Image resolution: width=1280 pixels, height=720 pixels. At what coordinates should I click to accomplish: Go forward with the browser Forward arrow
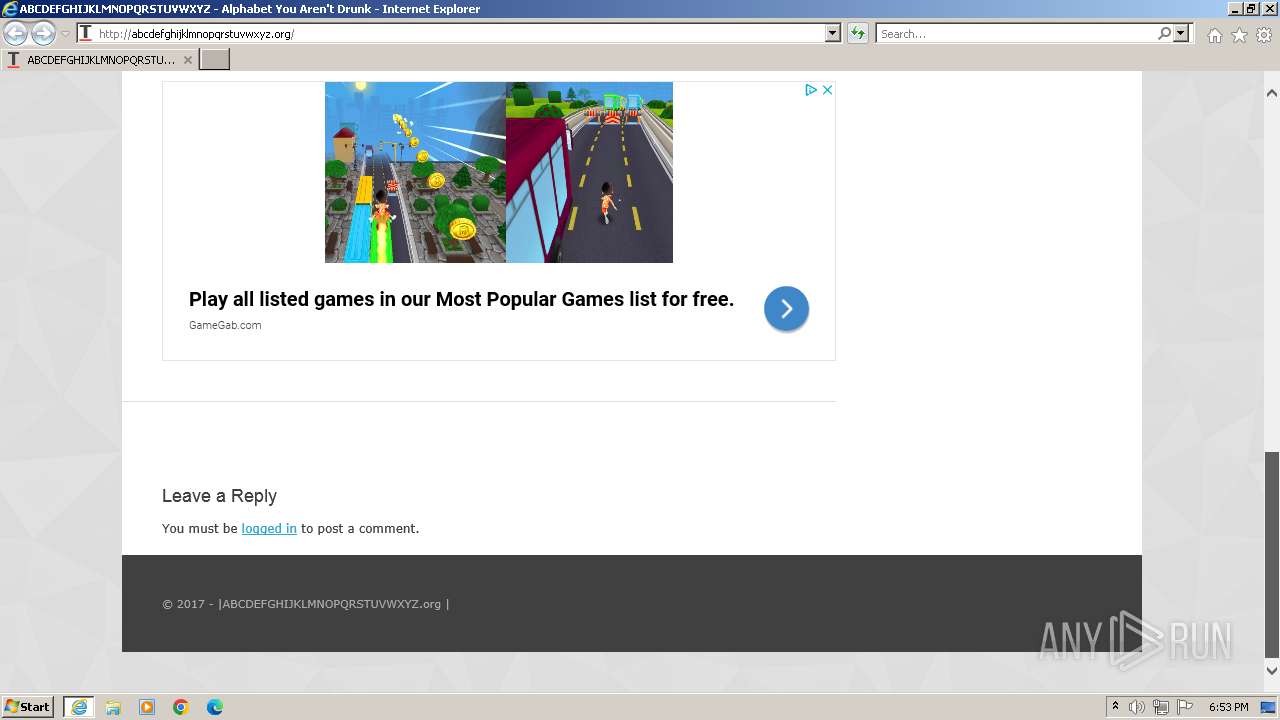click(43, 34)
